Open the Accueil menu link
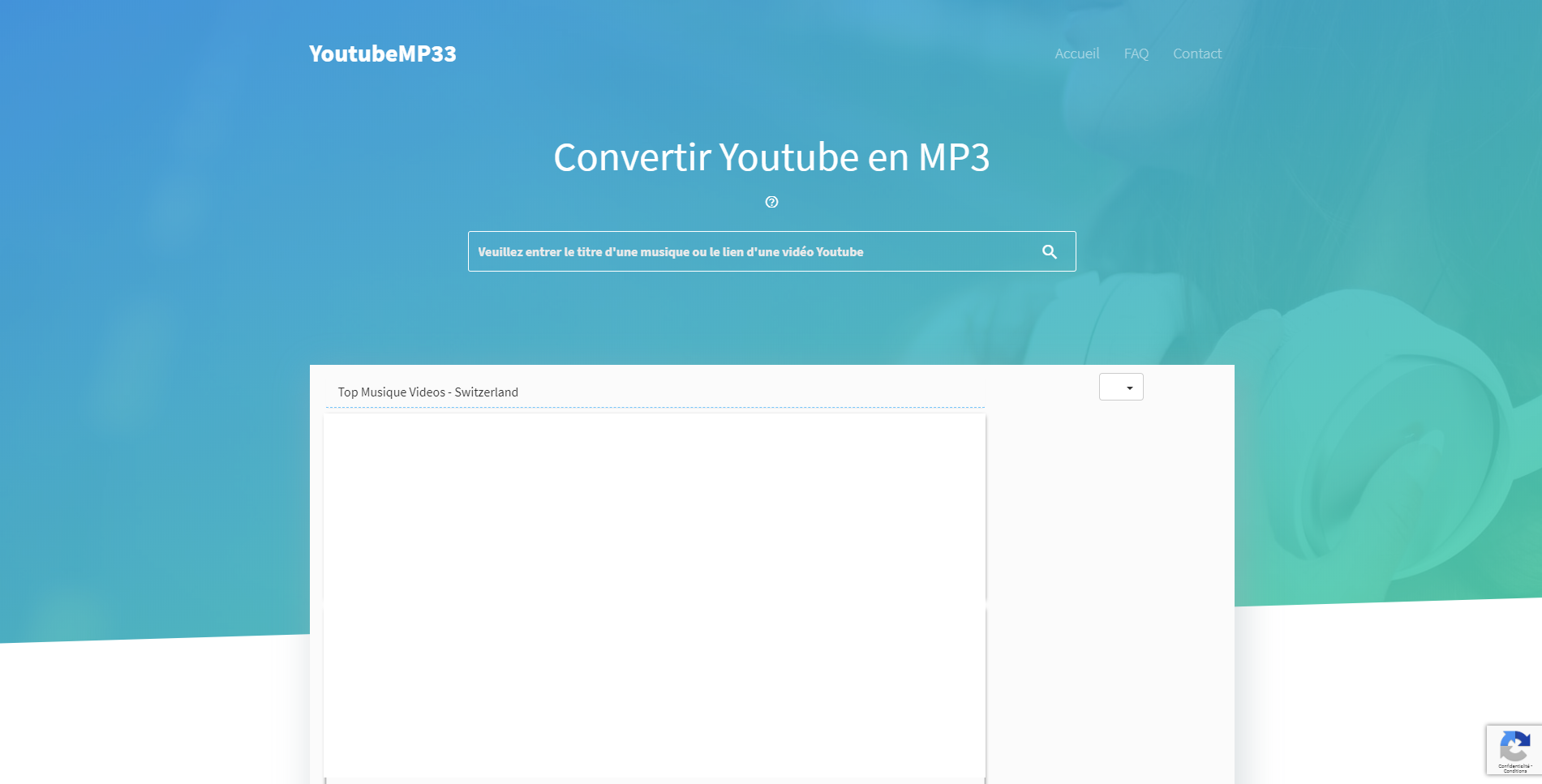Viewport: 1542px width, 784px height. coord(1076,54)
